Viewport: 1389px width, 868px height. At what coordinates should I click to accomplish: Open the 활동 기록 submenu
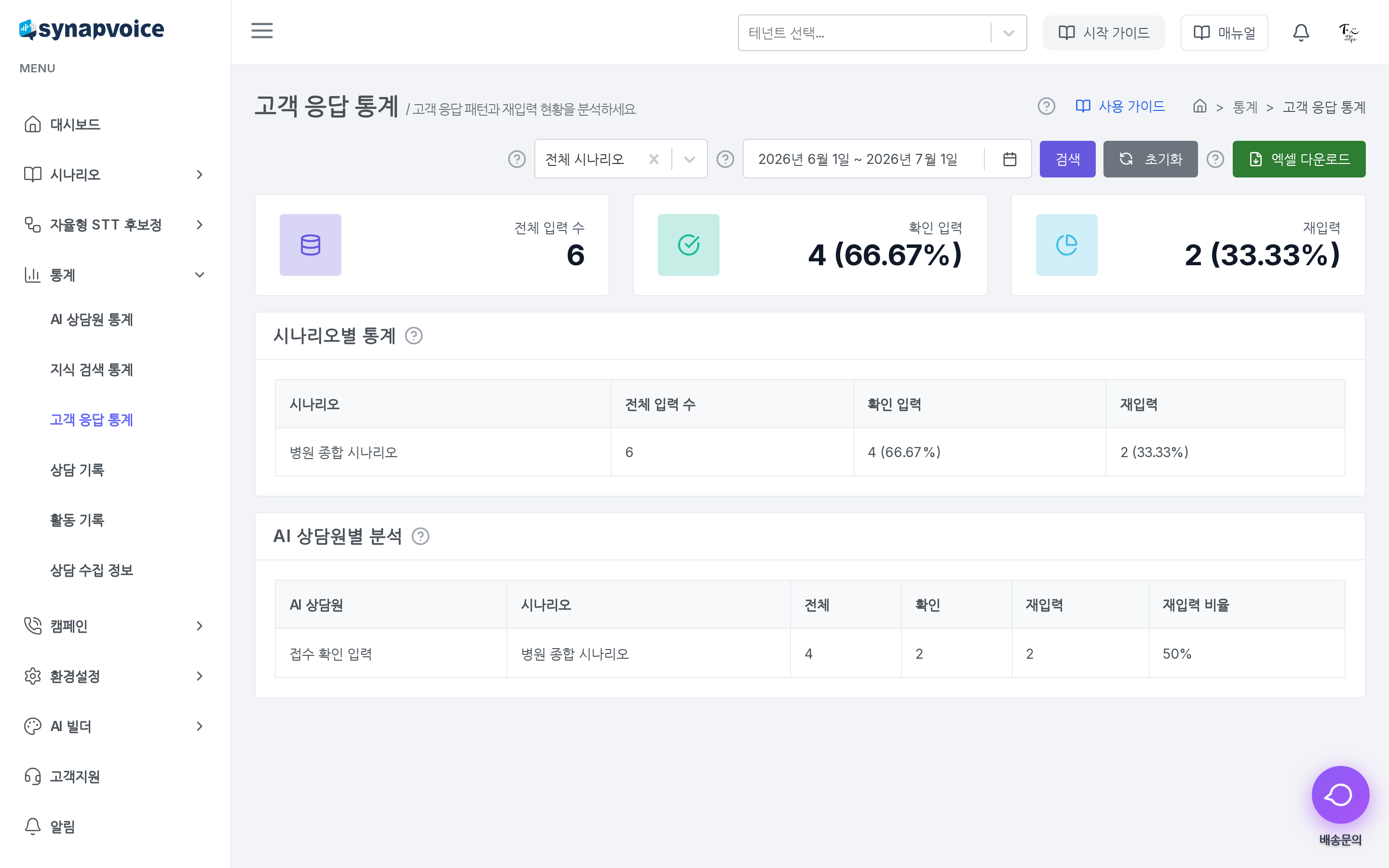[78, 520]
